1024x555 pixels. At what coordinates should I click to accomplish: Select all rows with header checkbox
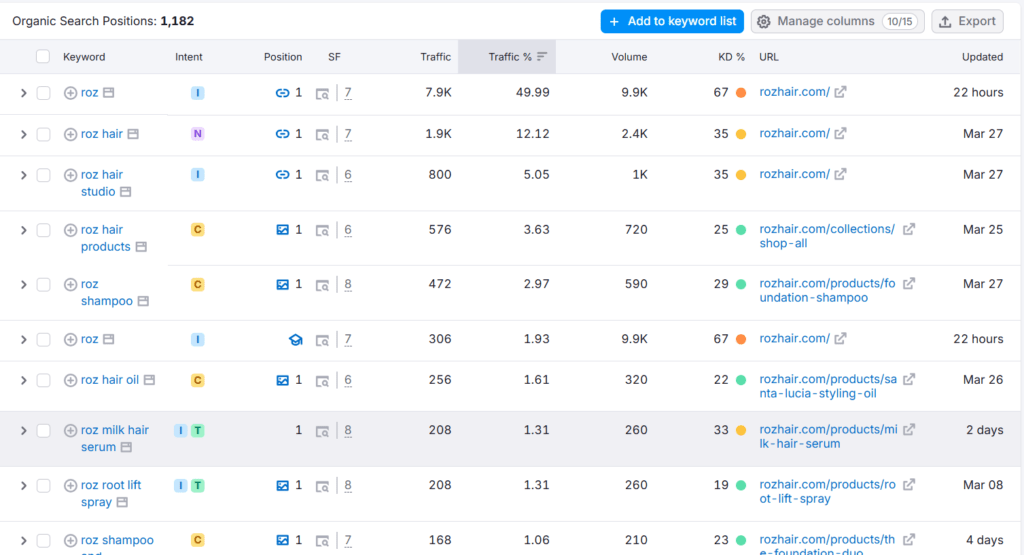[x=43, y=56]
